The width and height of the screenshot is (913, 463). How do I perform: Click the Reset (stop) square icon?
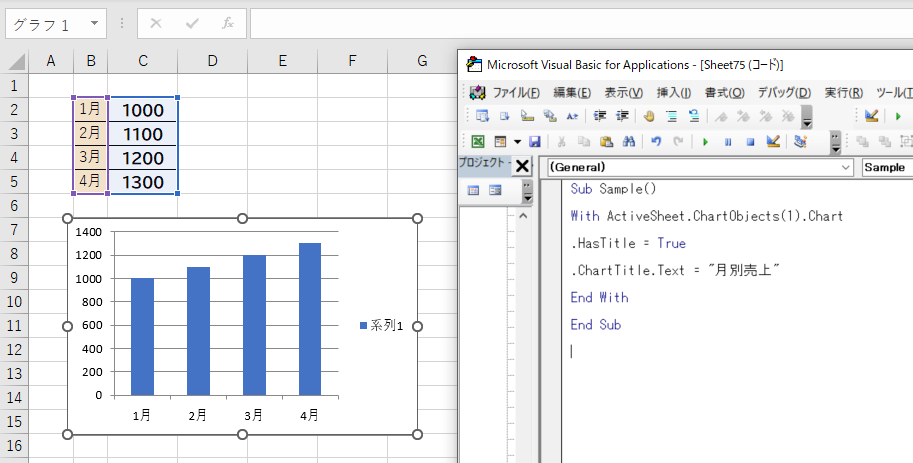pos(749,142)
